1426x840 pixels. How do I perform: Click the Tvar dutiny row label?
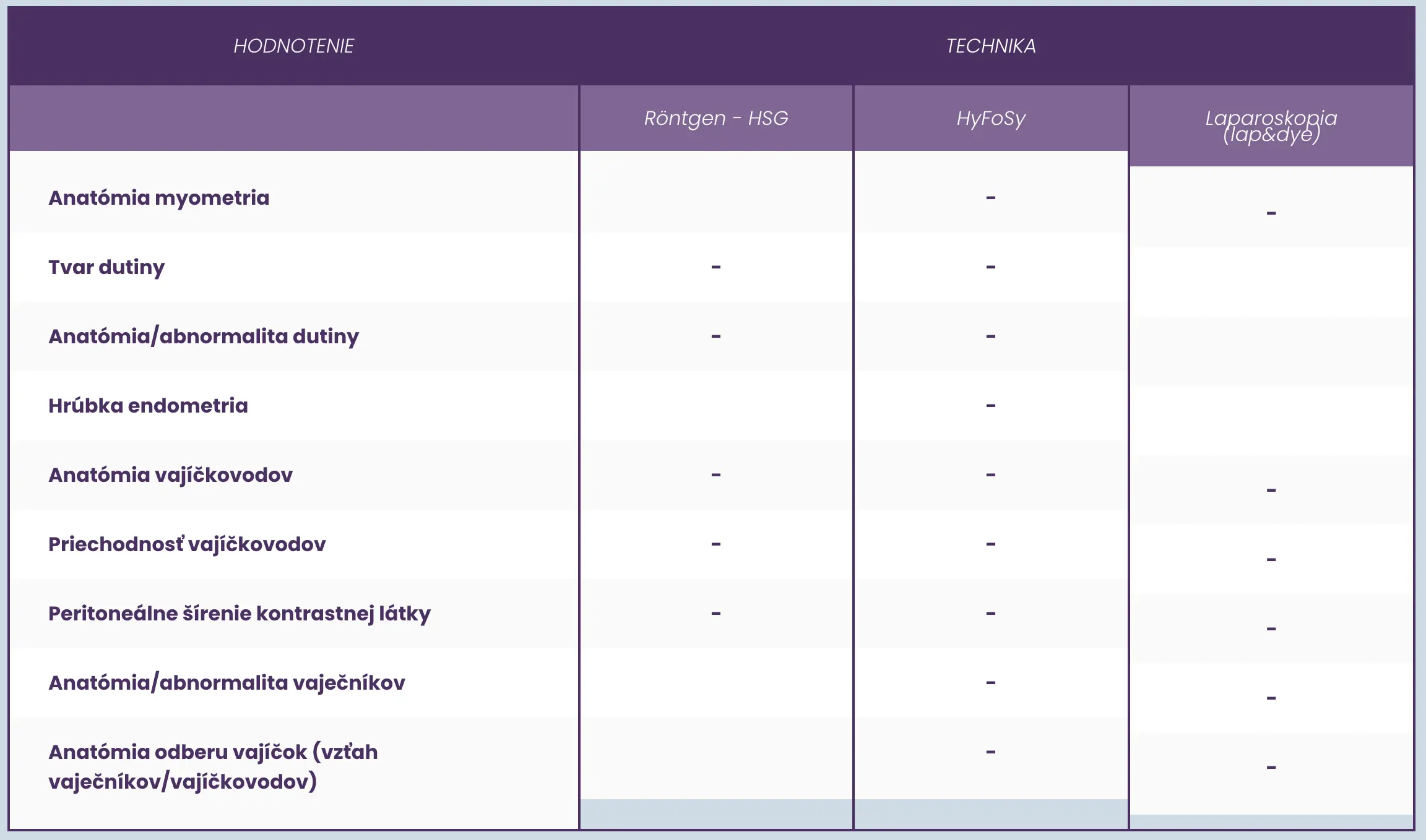pos(106,267)
